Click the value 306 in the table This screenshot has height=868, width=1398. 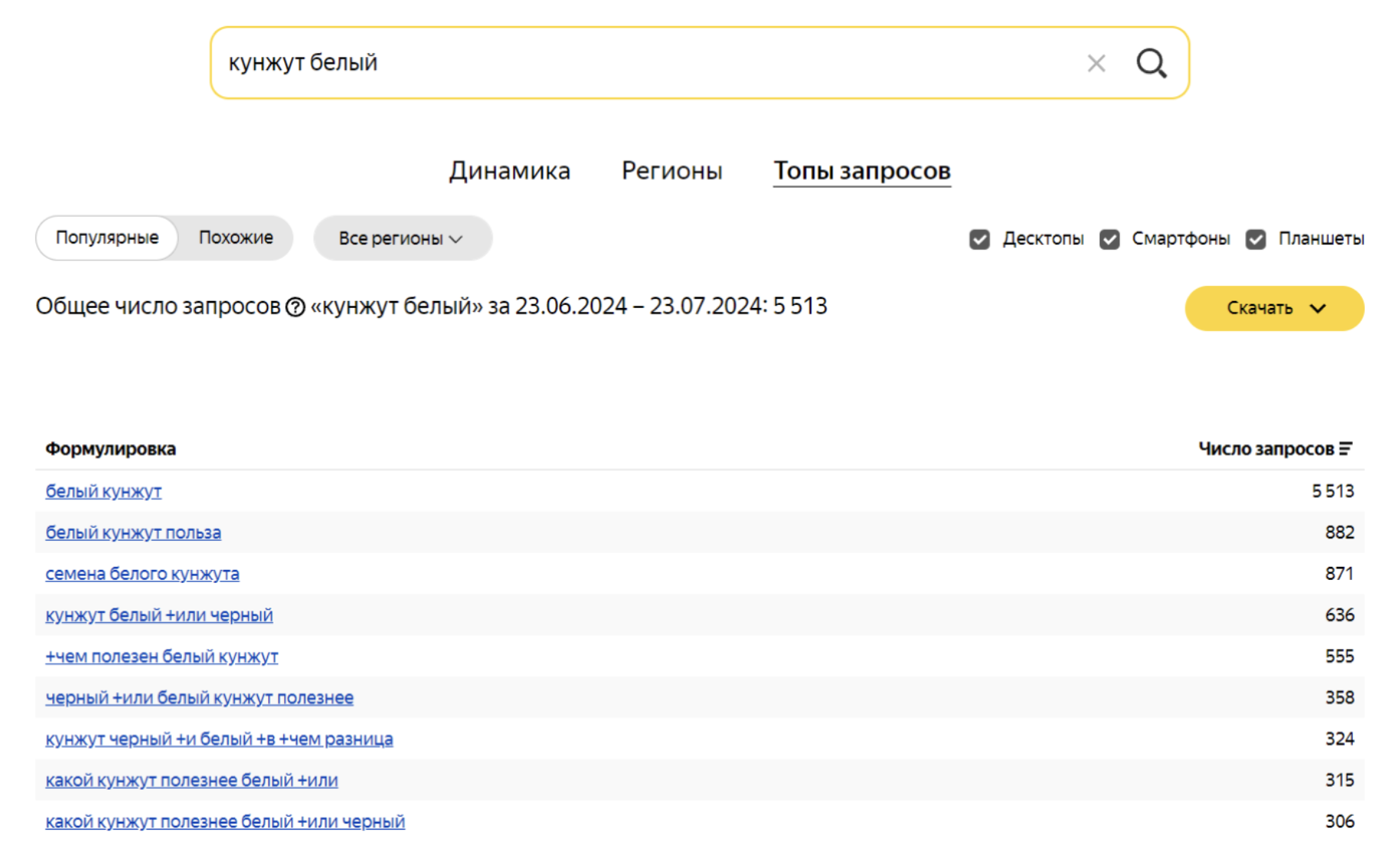click(x=1340, y=822)
